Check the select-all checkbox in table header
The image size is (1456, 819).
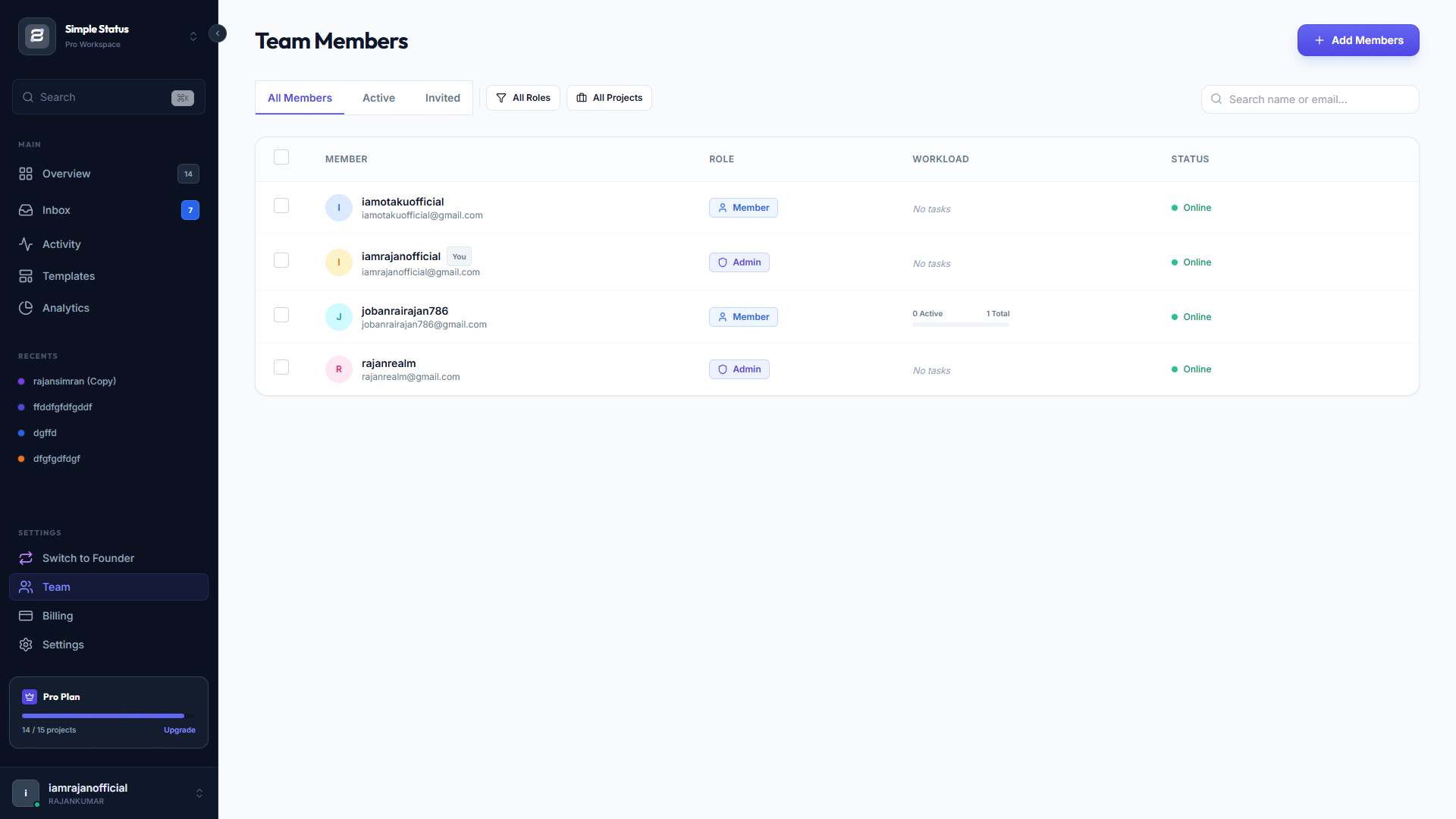point(281,157)
